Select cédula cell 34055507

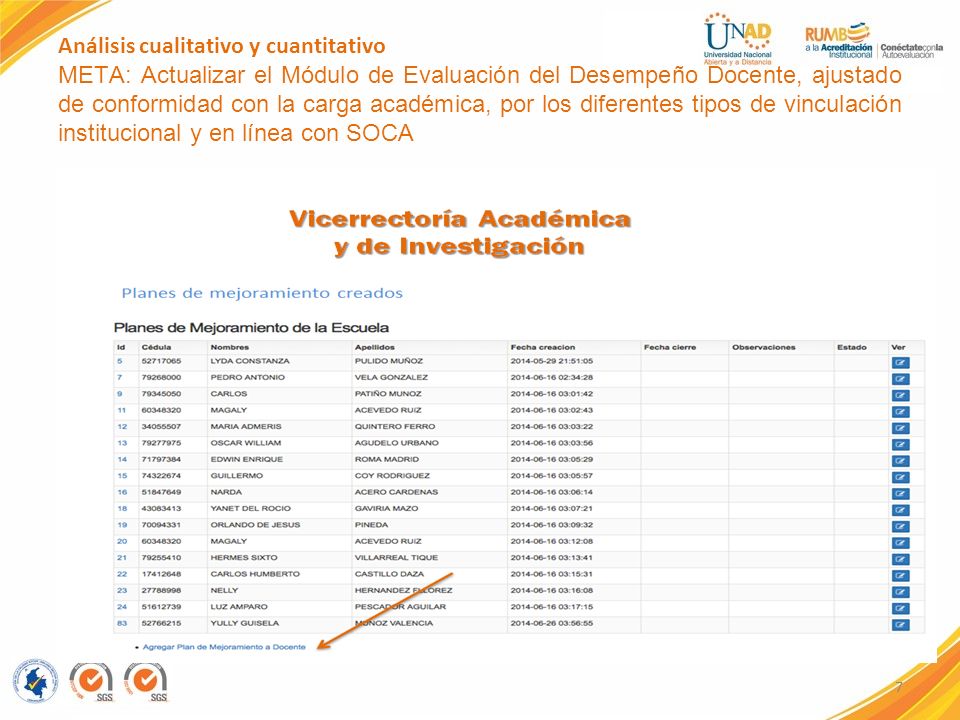[x=161, y=427]
